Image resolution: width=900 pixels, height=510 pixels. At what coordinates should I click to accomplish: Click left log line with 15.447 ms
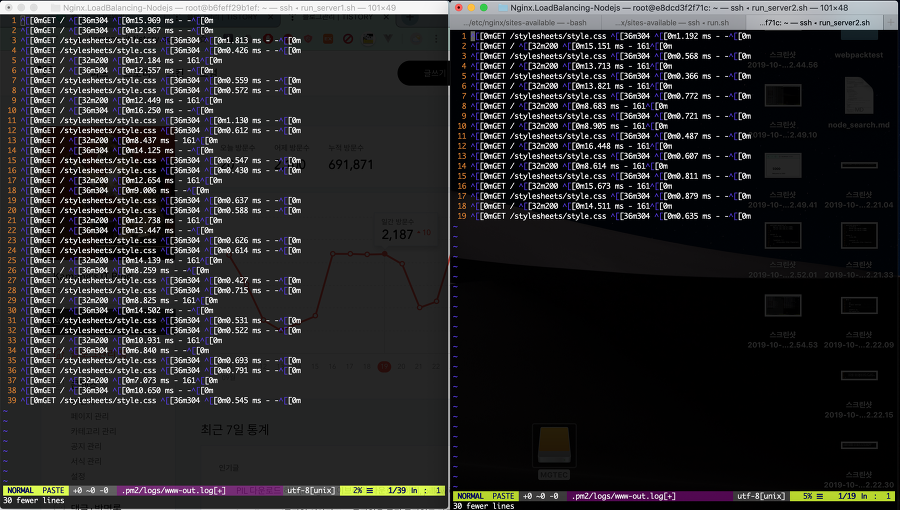click(117, 231)
